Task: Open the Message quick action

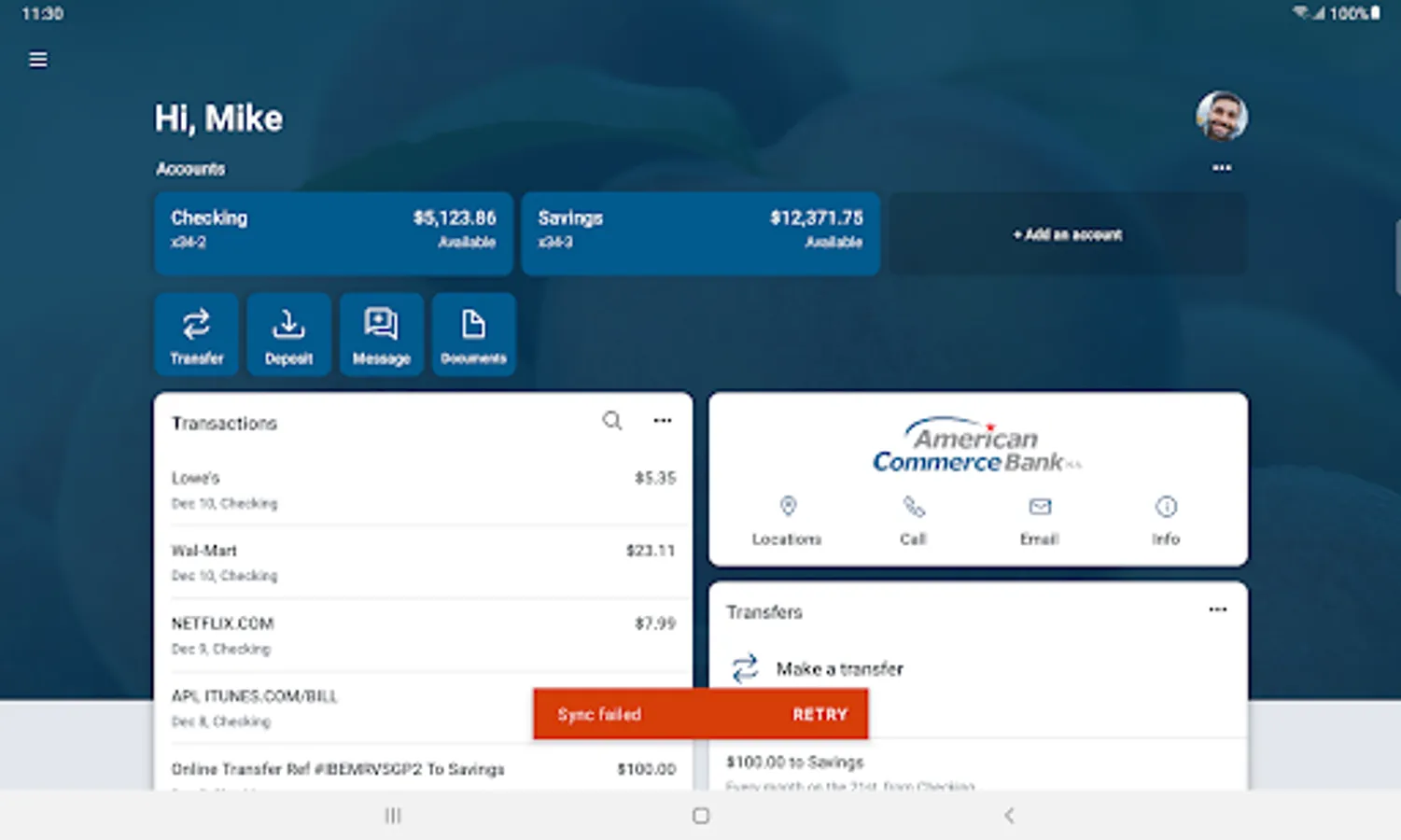Action: [x=381, y=334]
